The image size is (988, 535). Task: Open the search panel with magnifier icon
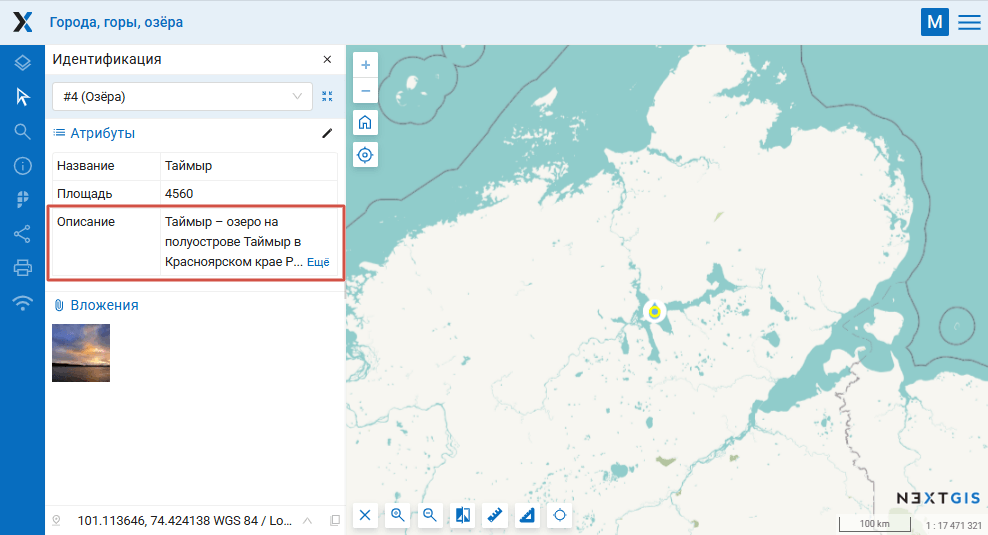pyautogui.click(x=22, y=131)
